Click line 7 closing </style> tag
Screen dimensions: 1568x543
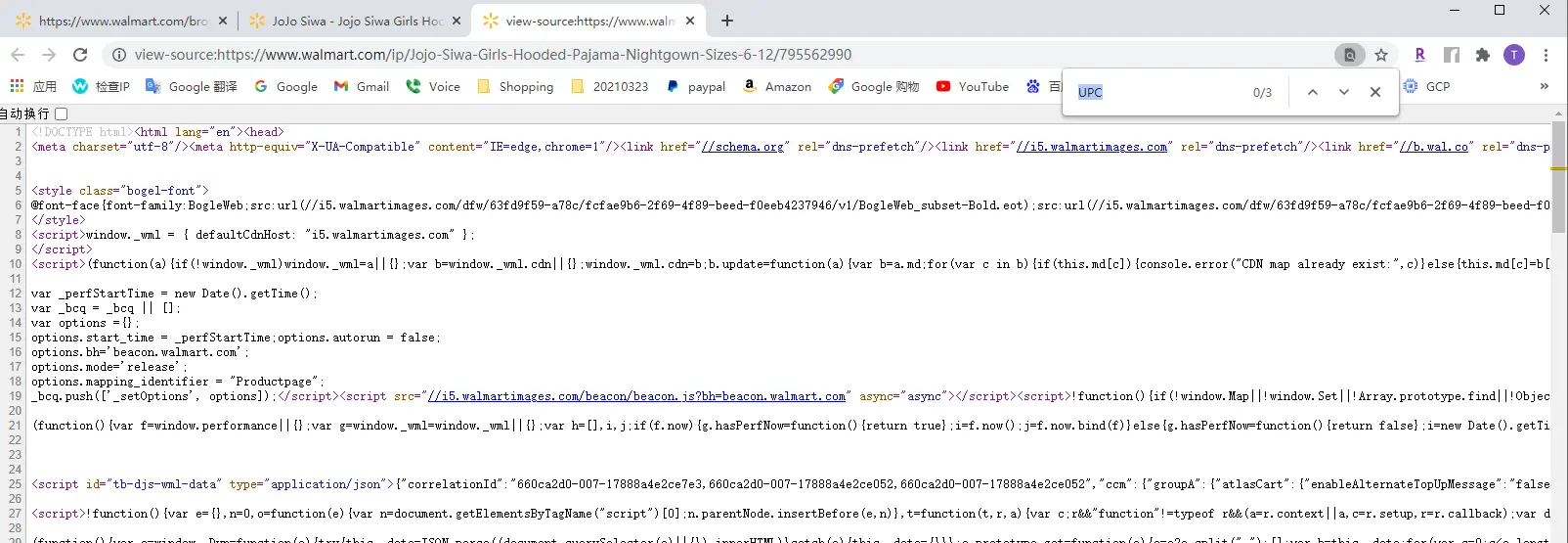pos(59,220)
